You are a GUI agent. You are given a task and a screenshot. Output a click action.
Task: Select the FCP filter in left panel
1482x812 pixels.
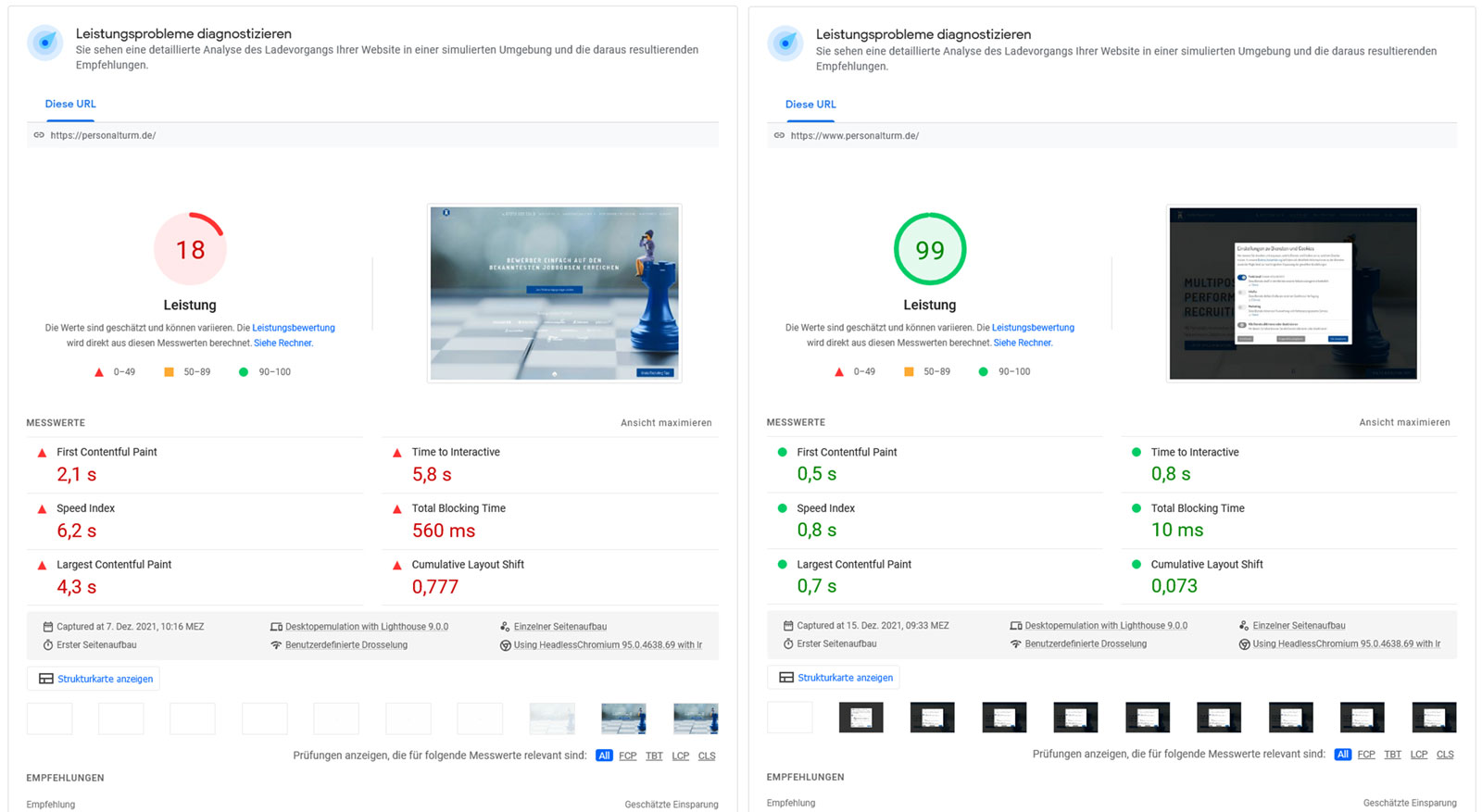tap(628, 756)
